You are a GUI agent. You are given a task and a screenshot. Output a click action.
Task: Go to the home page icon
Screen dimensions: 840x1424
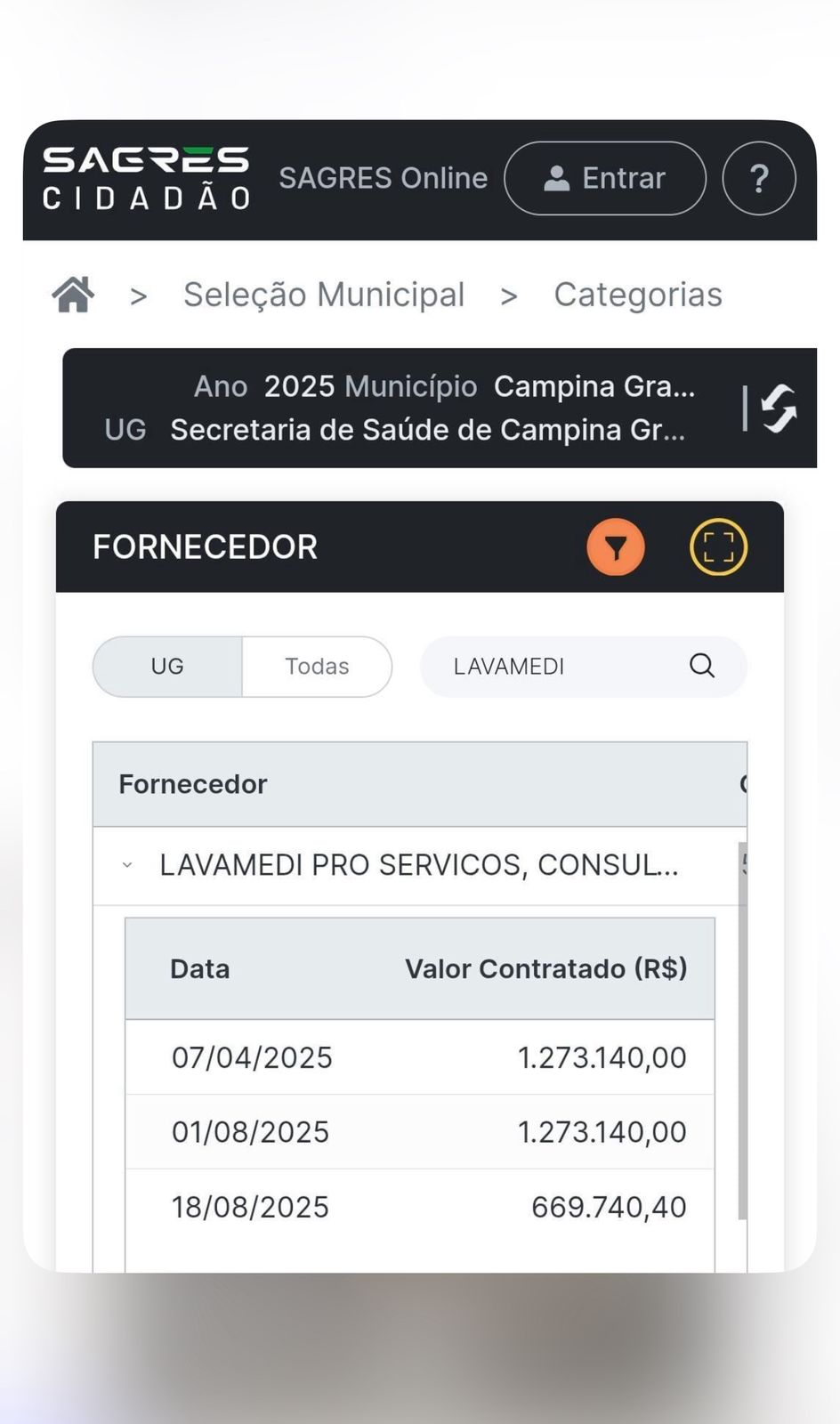coord(73,295)
